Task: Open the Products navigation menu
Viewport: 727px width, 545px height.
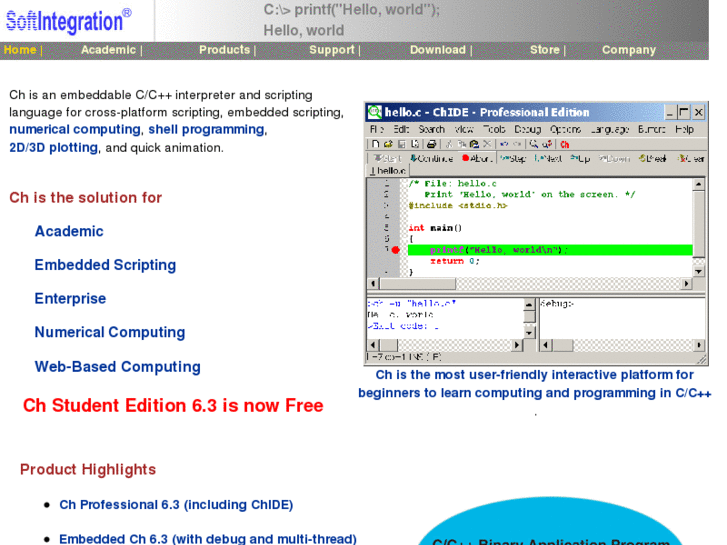Action: click(224, 50)
